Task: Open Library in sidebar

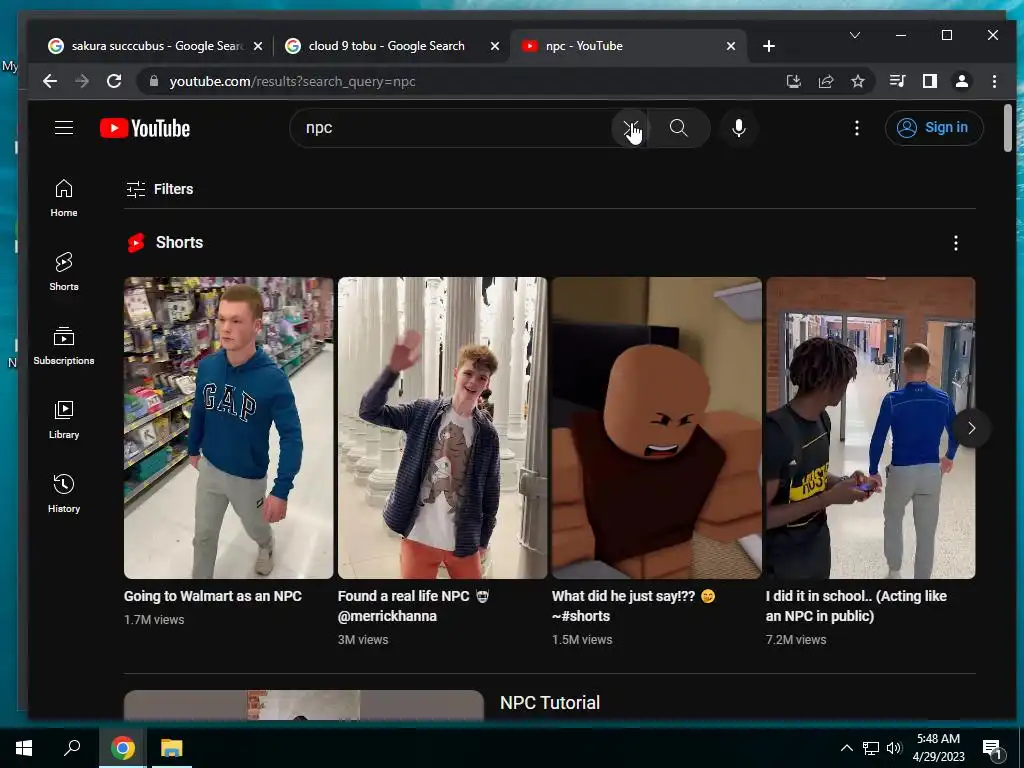Action: [x=64, y=420]
